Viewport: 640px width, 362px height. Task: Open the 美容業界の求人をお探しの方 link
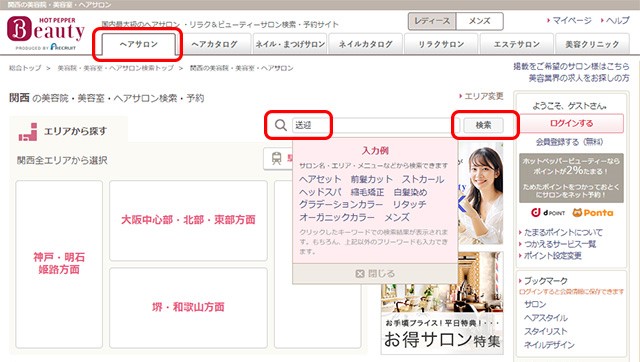point(579,78)
